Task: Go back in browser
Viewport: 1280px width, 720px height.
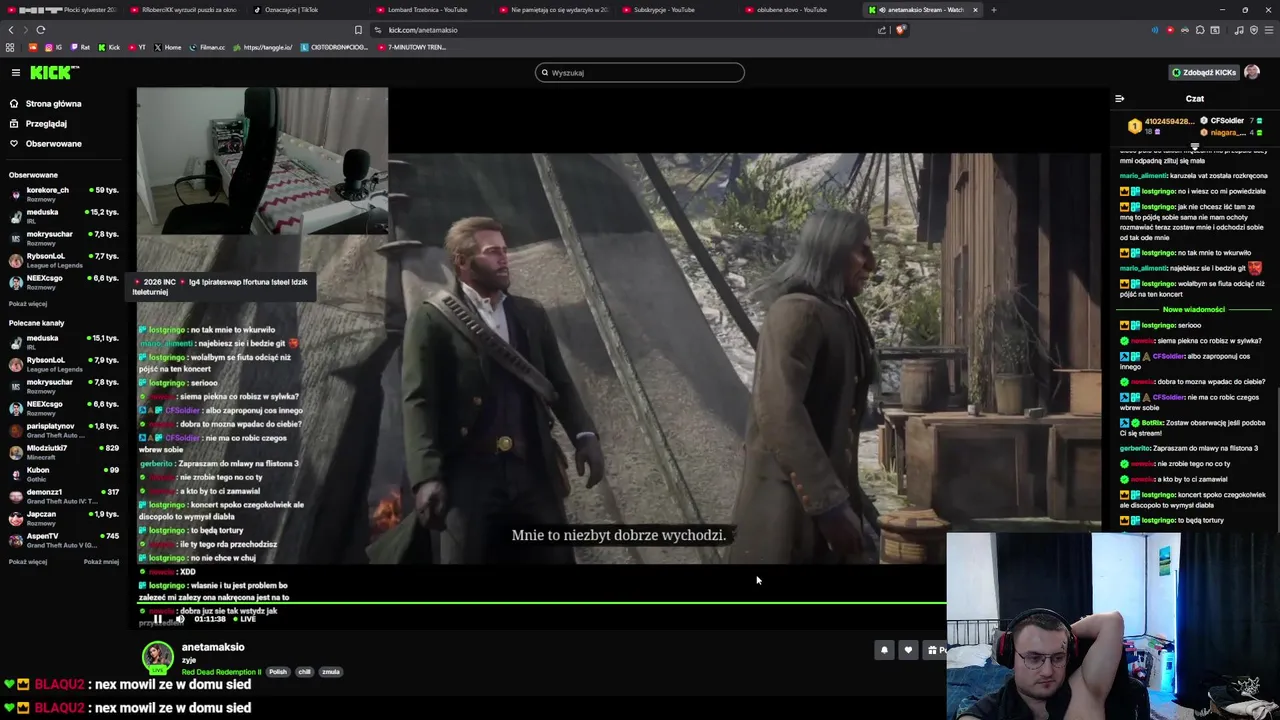Action: 10,30
